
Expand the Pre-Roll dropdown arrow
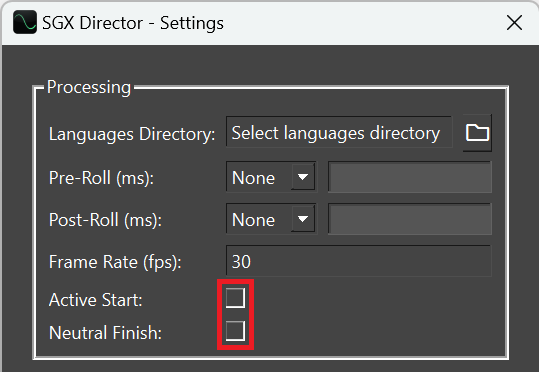tap(303, 177)
